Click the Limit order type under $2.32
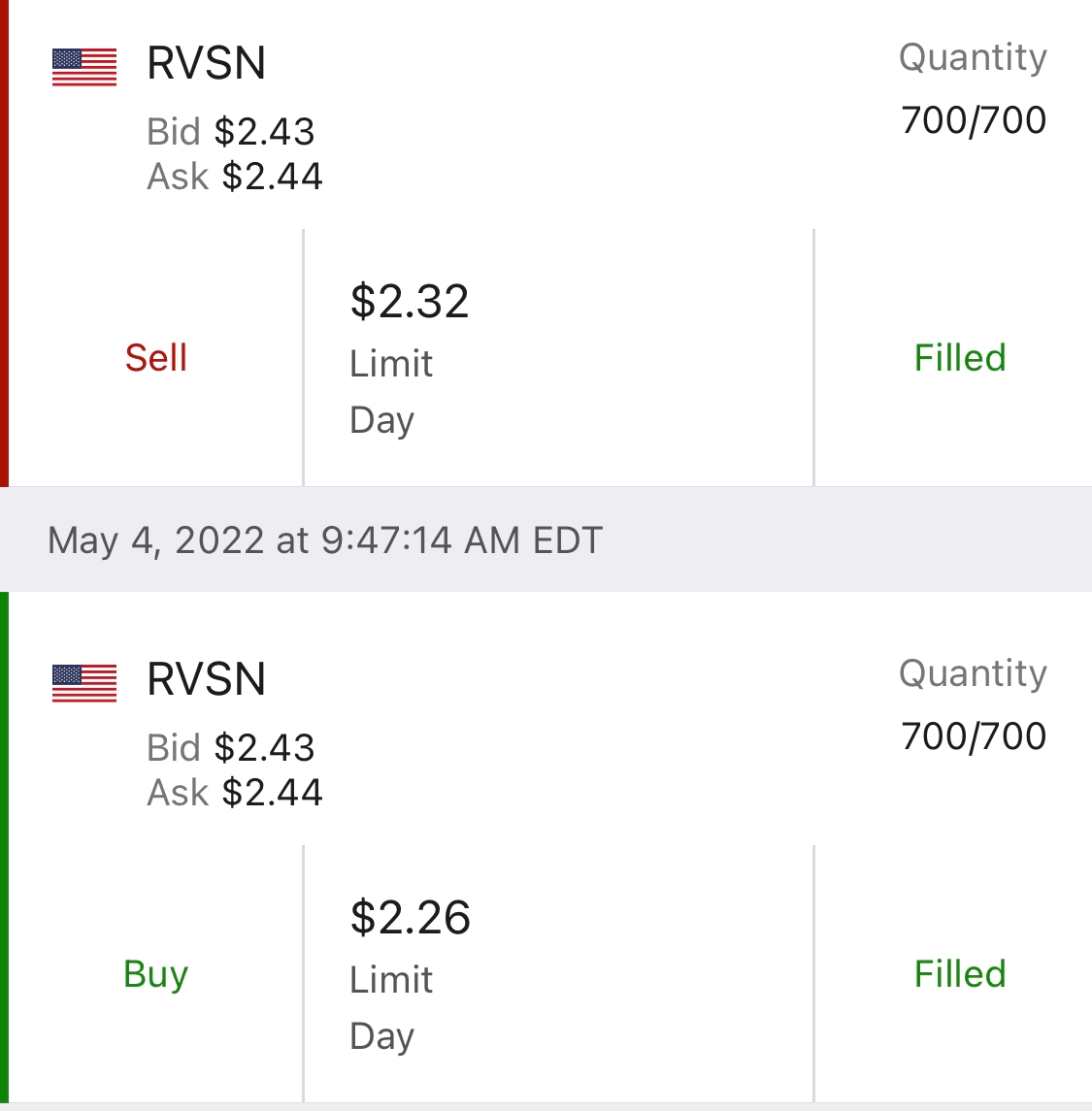Image resolution: width=1092 pixels, height=1111 pixels. point(391,364)
